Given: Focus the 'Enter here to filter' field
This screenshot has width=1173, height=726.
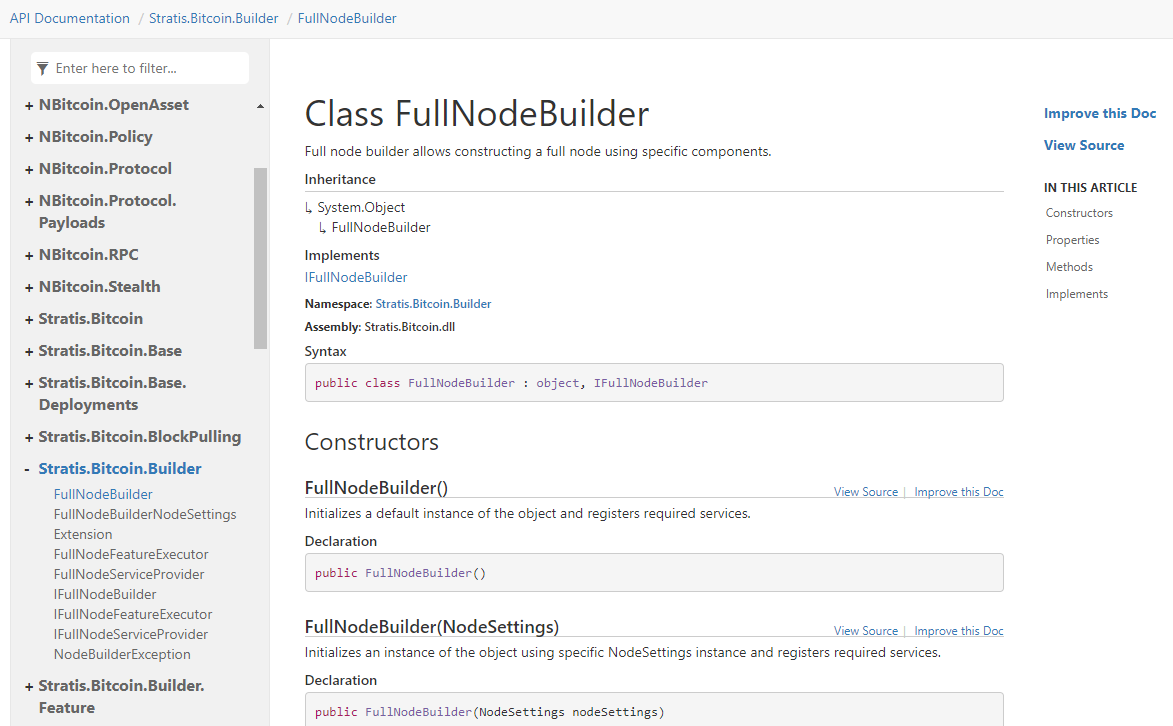Looking at the screenshot, I should coord(140,68).
